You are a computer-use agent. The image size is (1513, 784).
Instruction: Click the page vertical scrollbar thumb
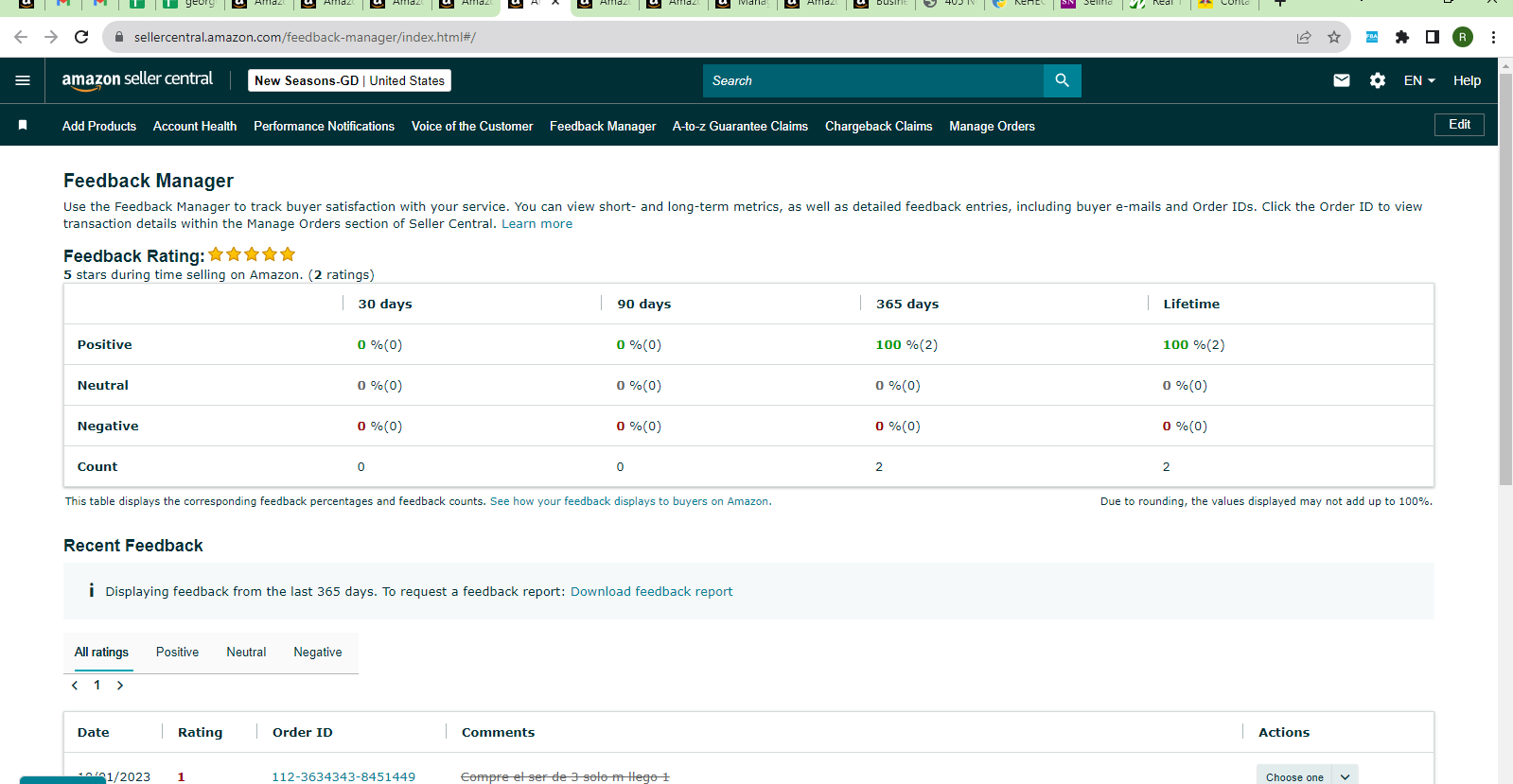point(1505,279)
